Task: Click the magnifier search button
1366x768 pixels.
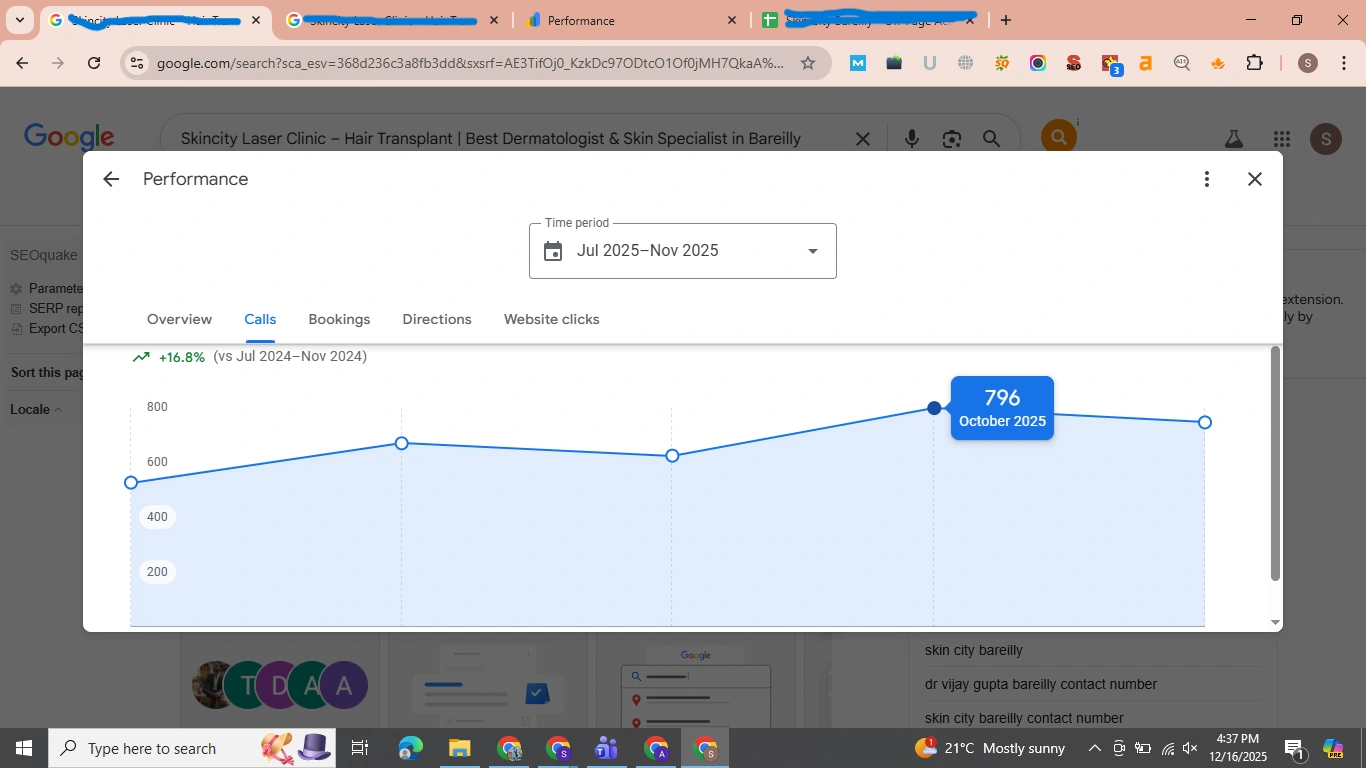Action: (x=991, y=139)
